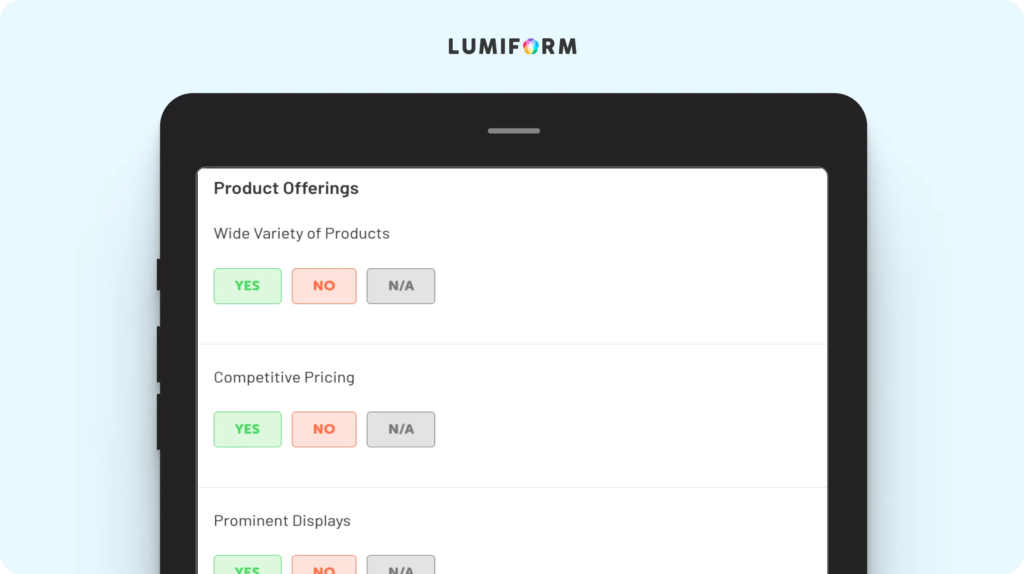This screenshot has height=574, width=1024.
Task: Pick NO for Prominent Displays
Action: [324, 566]
